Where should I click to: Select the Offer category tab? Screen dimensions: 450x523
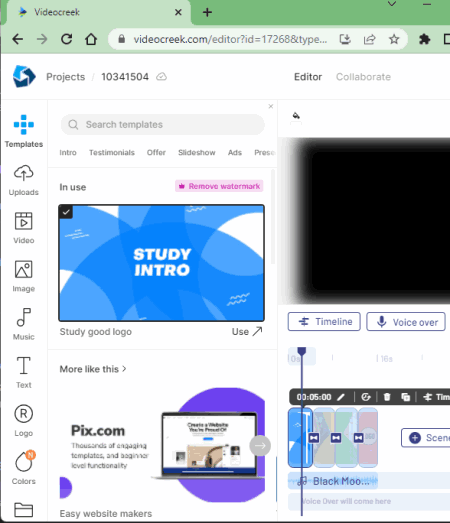pyautogui.click(x=156, y=152)
